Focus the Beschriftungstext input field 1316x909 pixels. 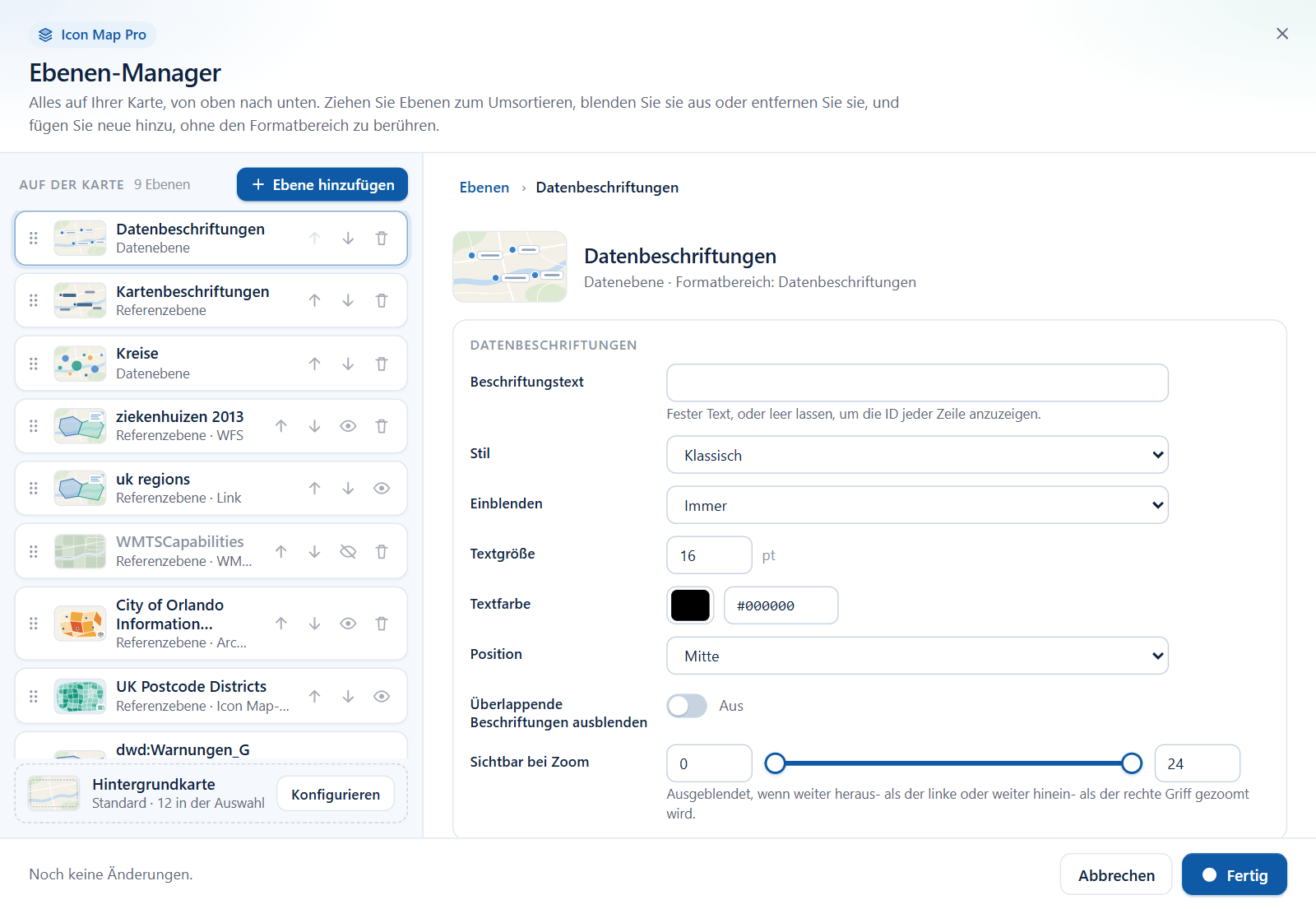click(x=917, y=383)
